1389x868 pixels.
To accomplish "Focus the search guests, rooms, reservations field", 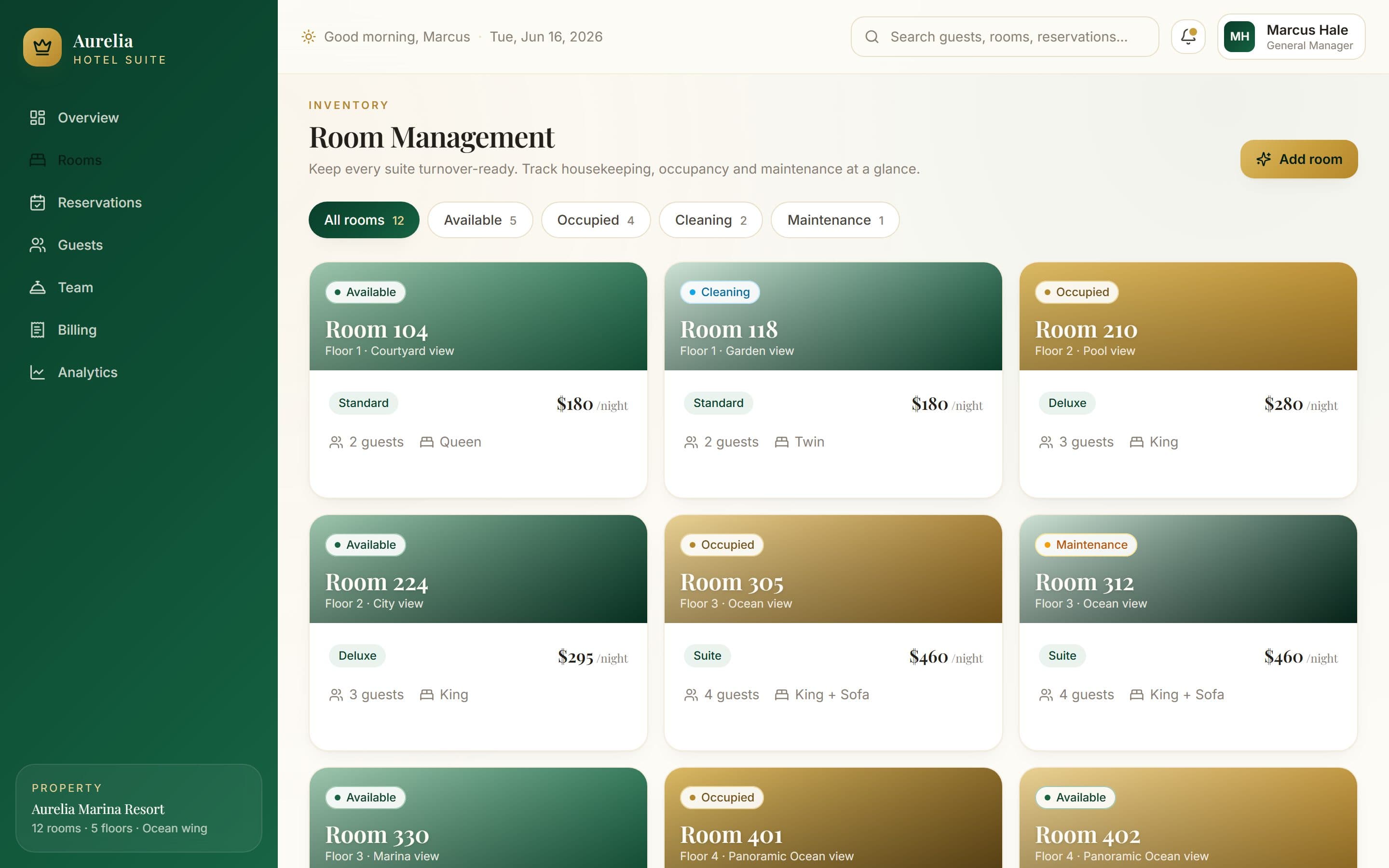I will [1005, 37].
